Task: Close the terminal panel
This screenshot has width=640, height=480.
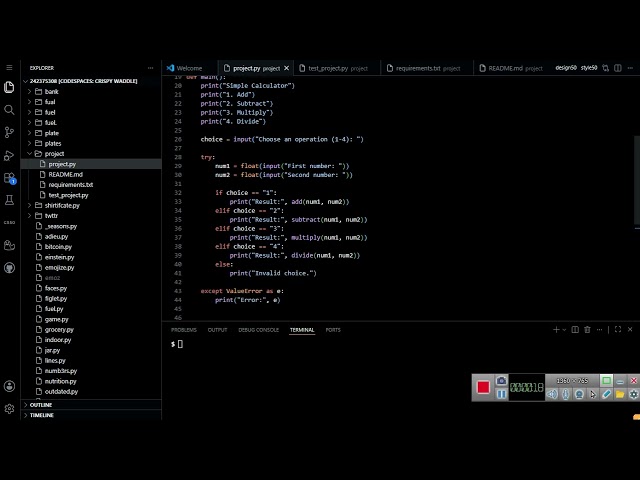Action: point(630,329)
